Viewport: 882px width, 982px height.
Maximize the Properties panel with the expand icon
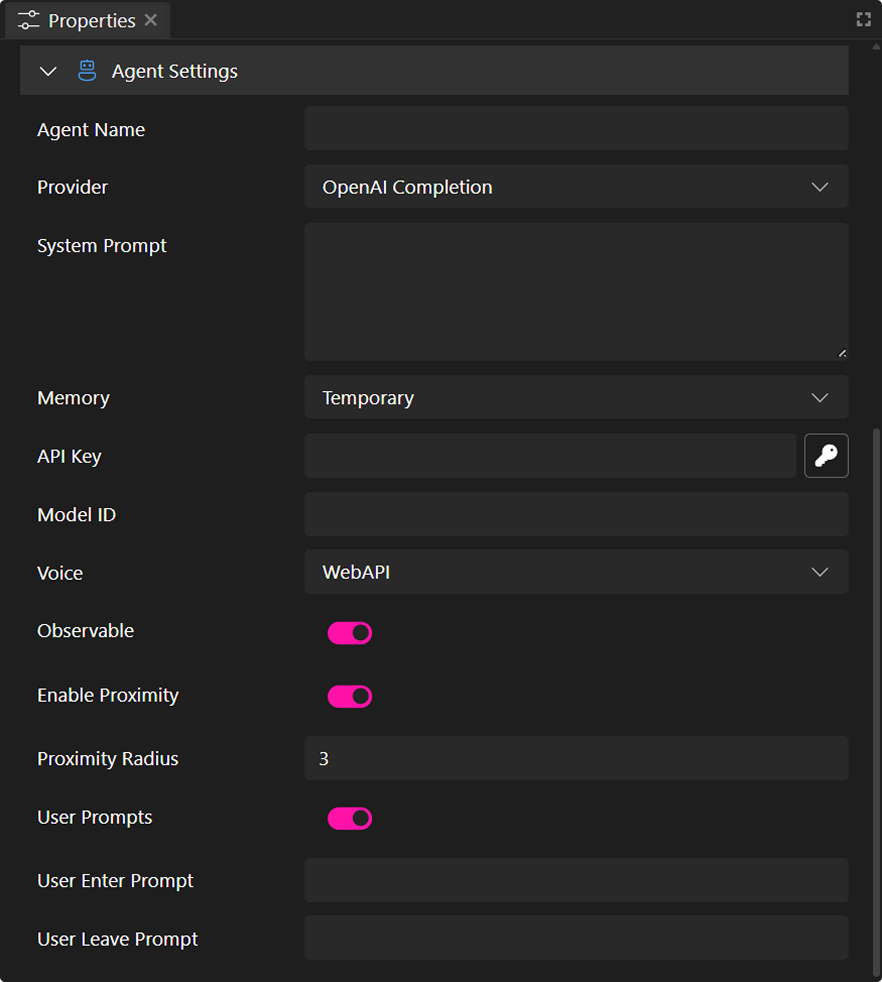coord(863,20)
